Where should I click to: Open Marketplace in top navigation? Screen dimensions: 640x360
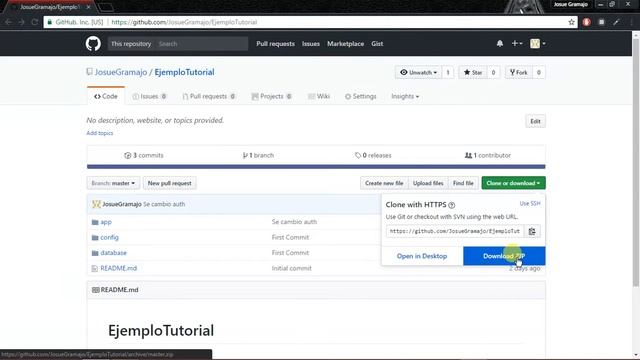(345, 44)
